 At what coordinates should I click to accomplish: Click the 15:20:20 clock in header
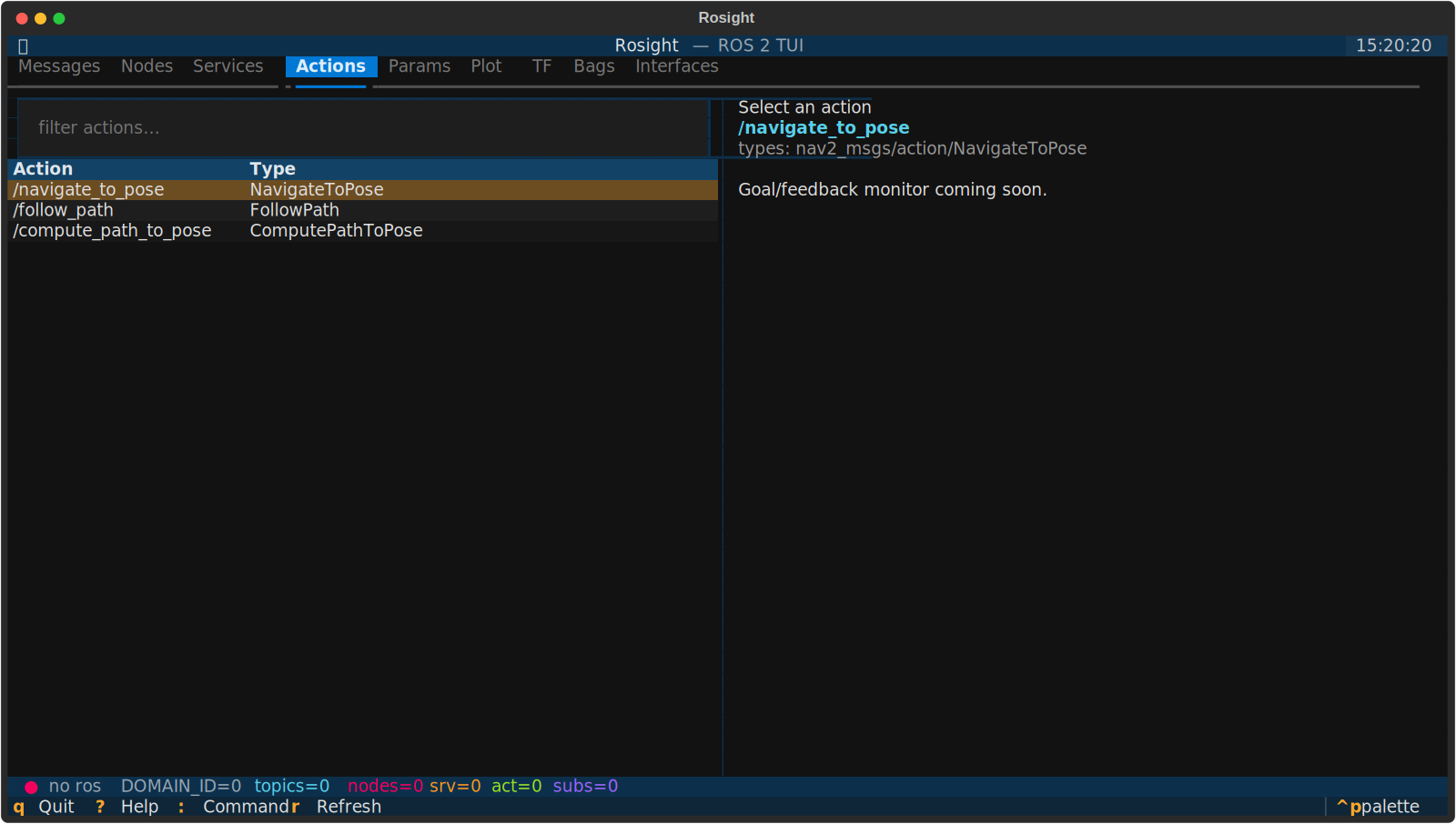point(1393,45)
